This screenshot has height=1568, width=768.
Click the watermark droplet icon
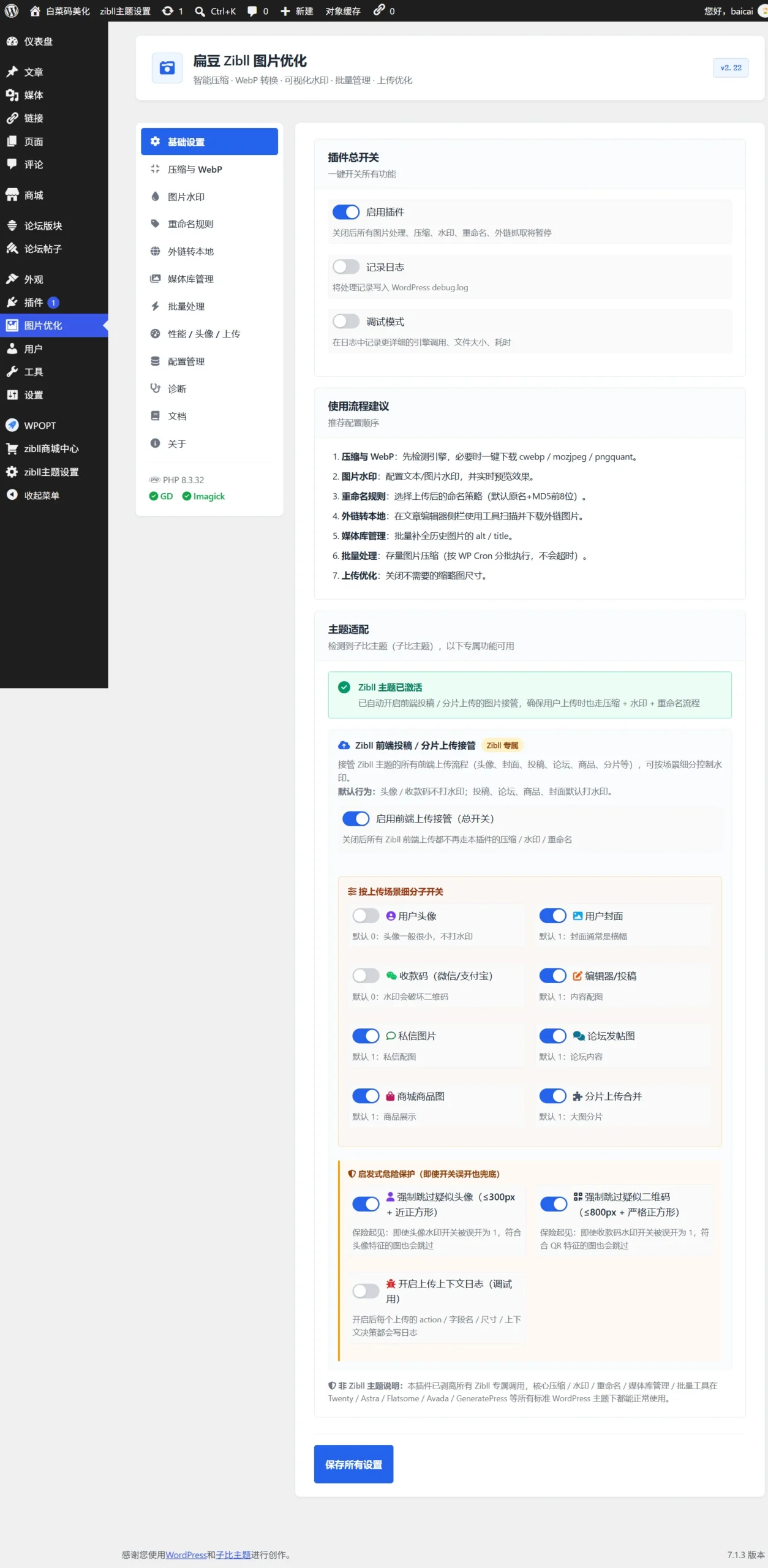(x=155, y=197)
